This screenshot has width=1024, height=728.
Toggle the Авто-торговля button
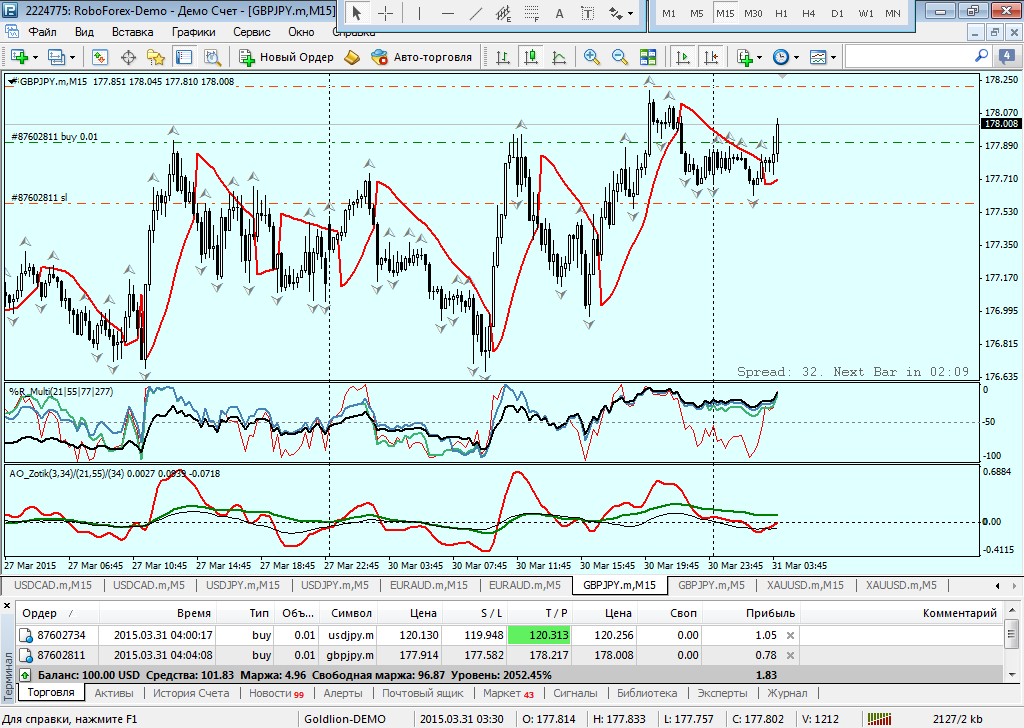pyautogui.click(x=421, y=57)
